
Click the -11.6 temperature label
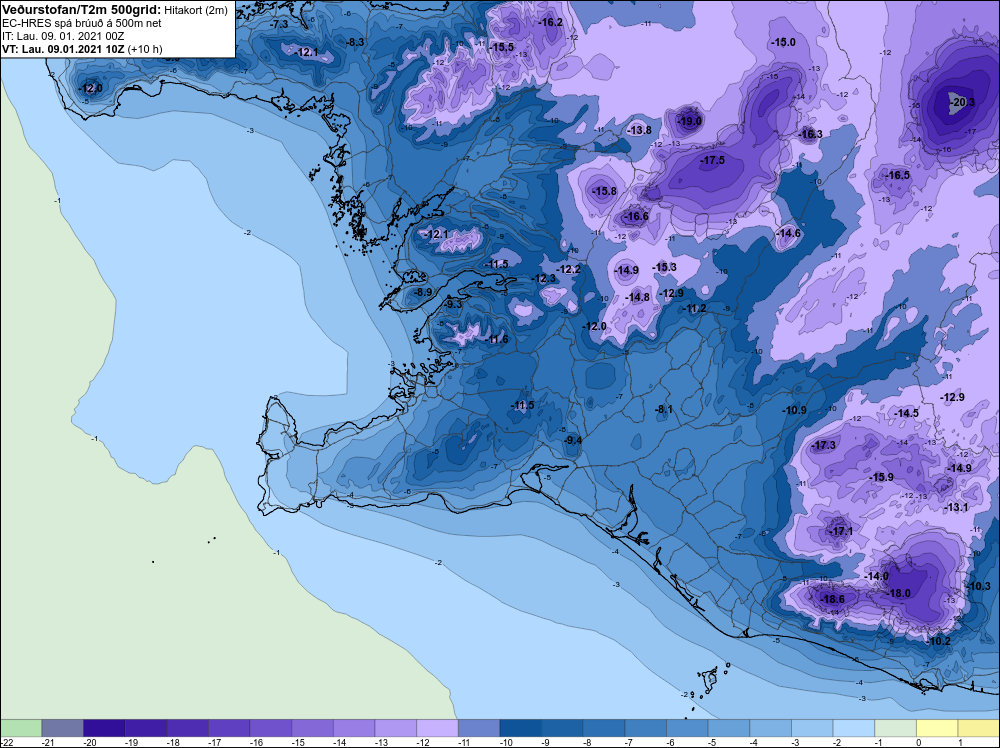click(x=496, y=340)
